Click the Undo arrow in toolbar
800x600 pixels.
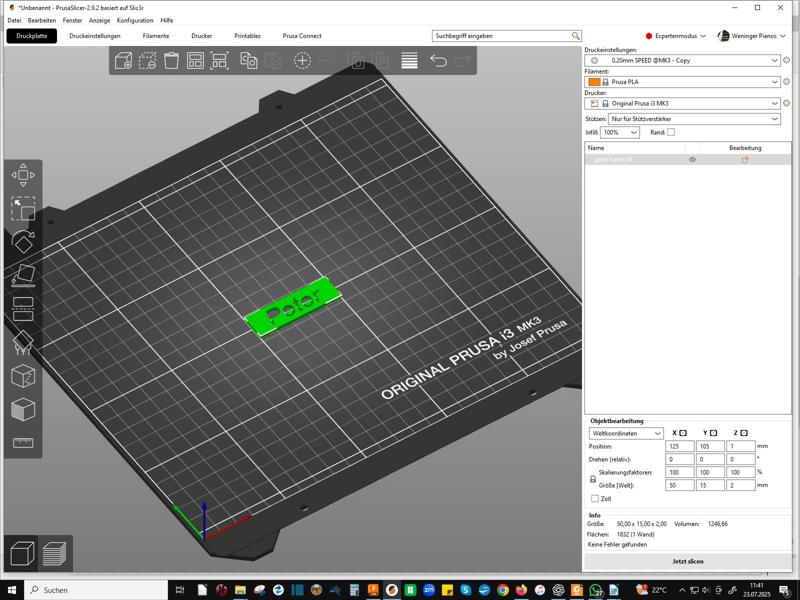coord(438,61)
